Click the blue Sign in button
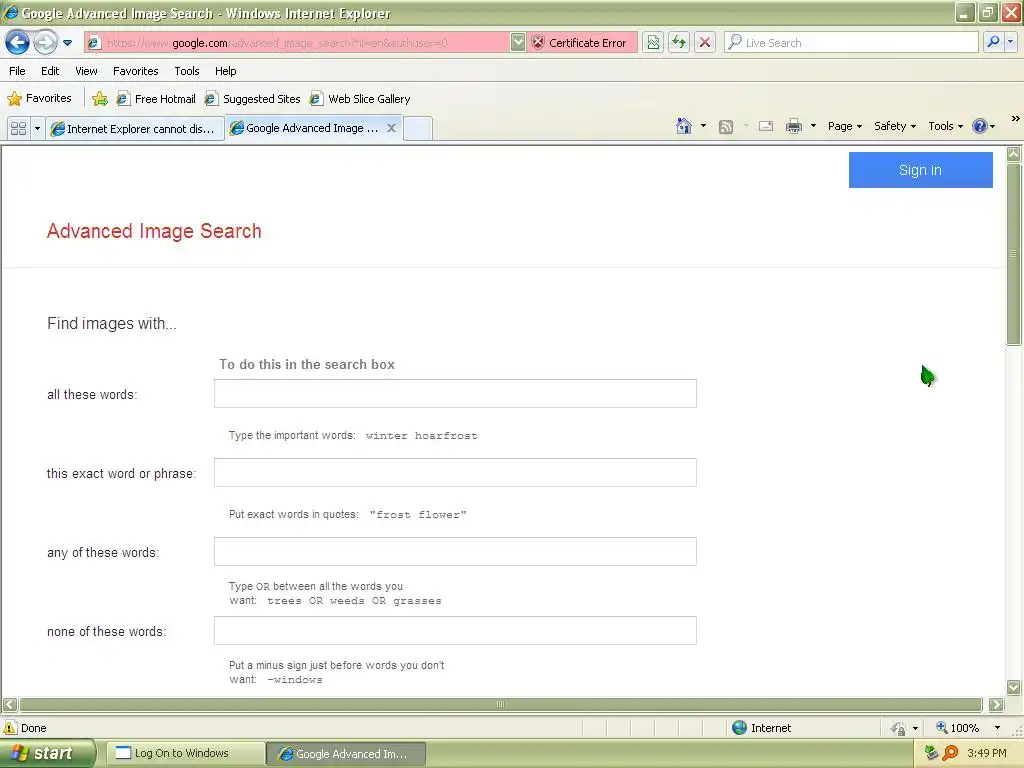Image resolution: width=1024 pixels, height=768 pixels. [920, 170]
